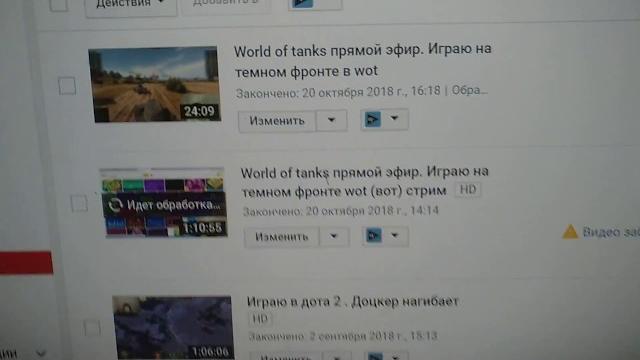
Task: Expand arrow next to Изменить on 14:14 video
Action: (334, 236)
